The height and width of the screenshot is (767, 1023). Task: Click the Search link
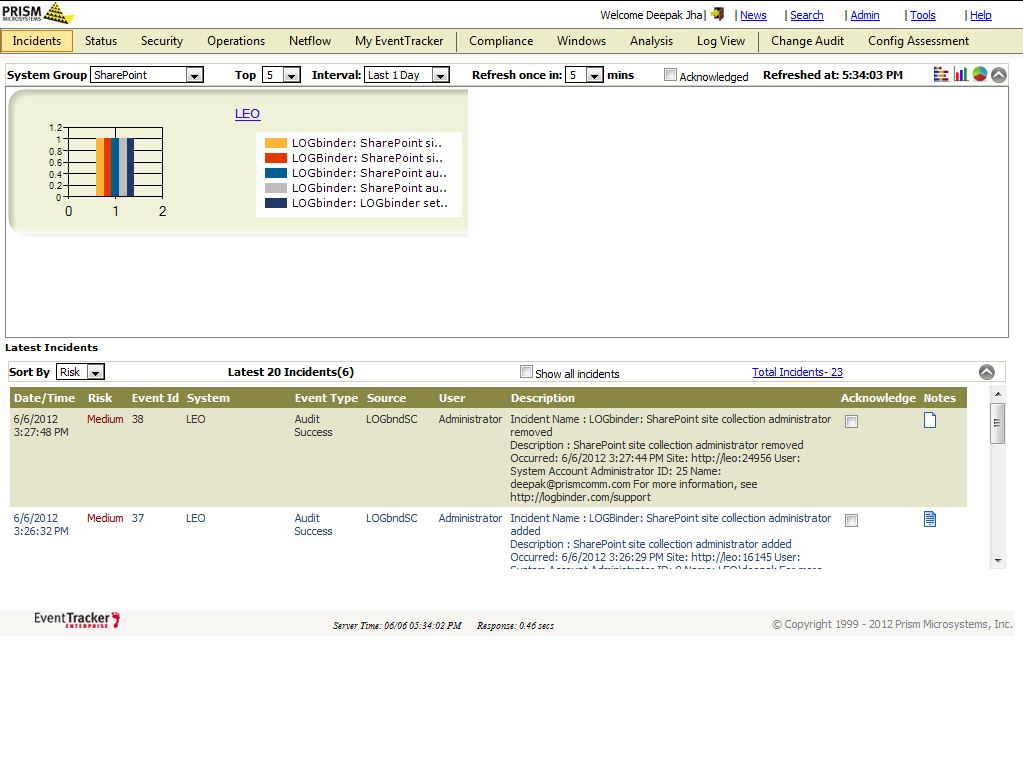[x=806, y=15]
